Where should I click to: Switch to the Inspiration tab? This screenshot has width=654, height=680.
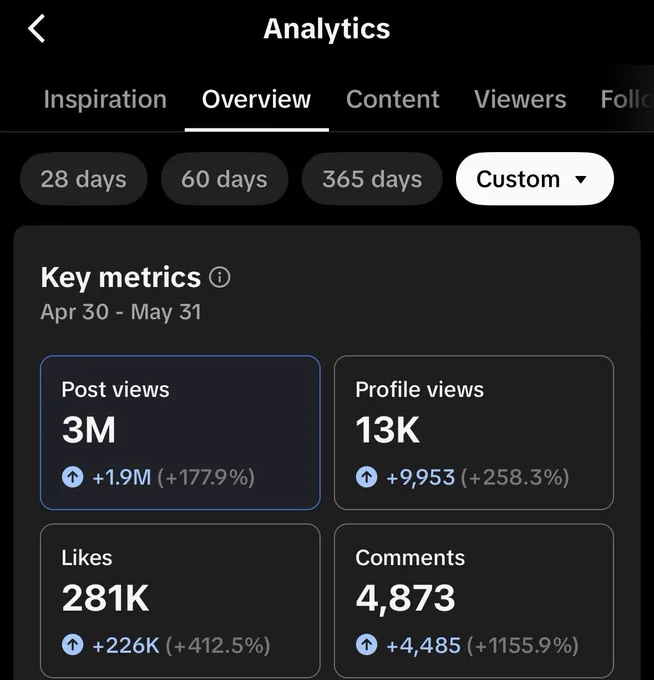(x=105, y=99)
